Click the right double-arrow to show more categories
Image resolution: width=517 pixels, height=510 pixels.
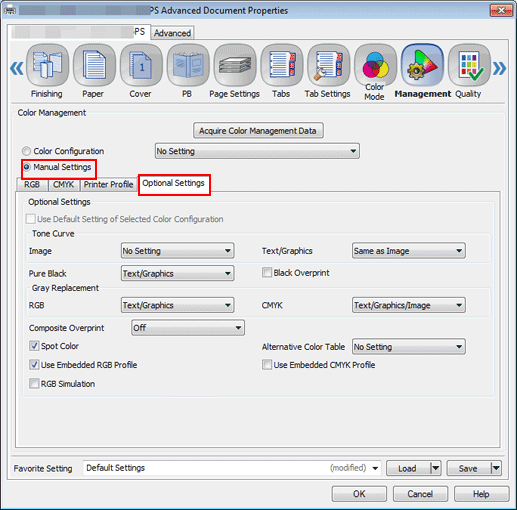click(x=499, y=68)
